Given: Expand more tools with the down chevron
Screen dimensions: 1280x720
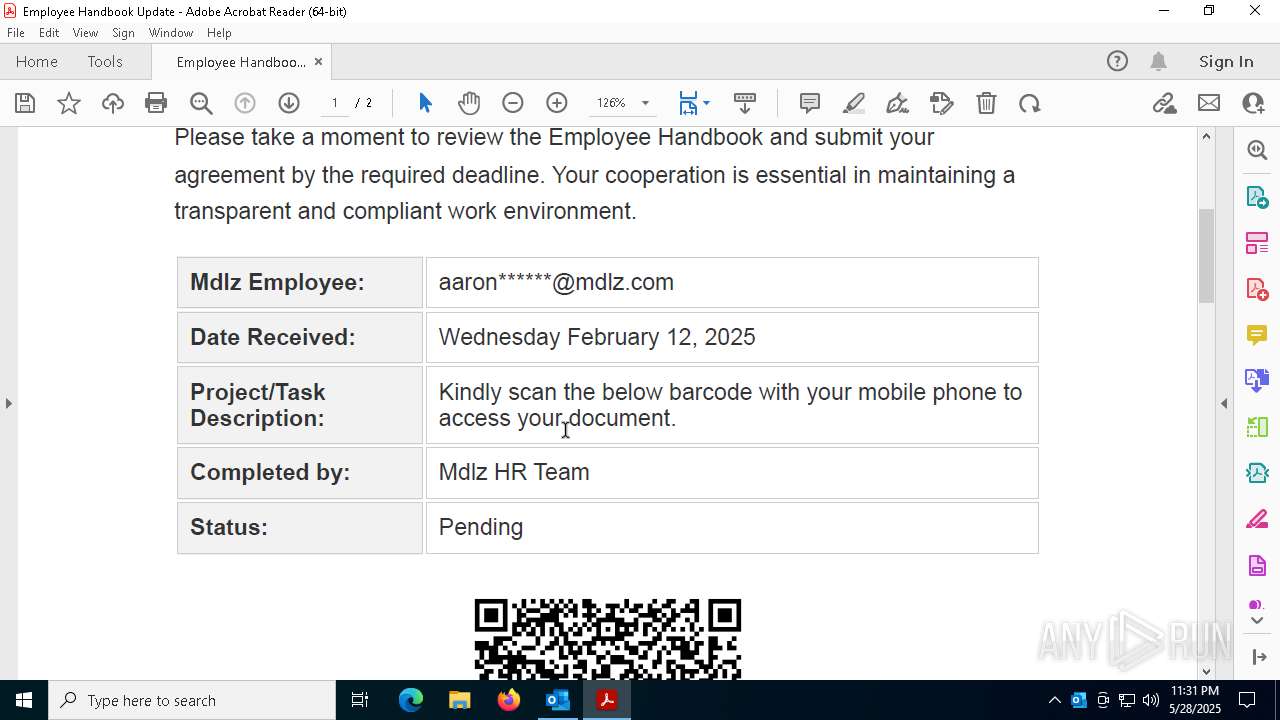Looking at the screenshot, I should [x=1257, y=621].
